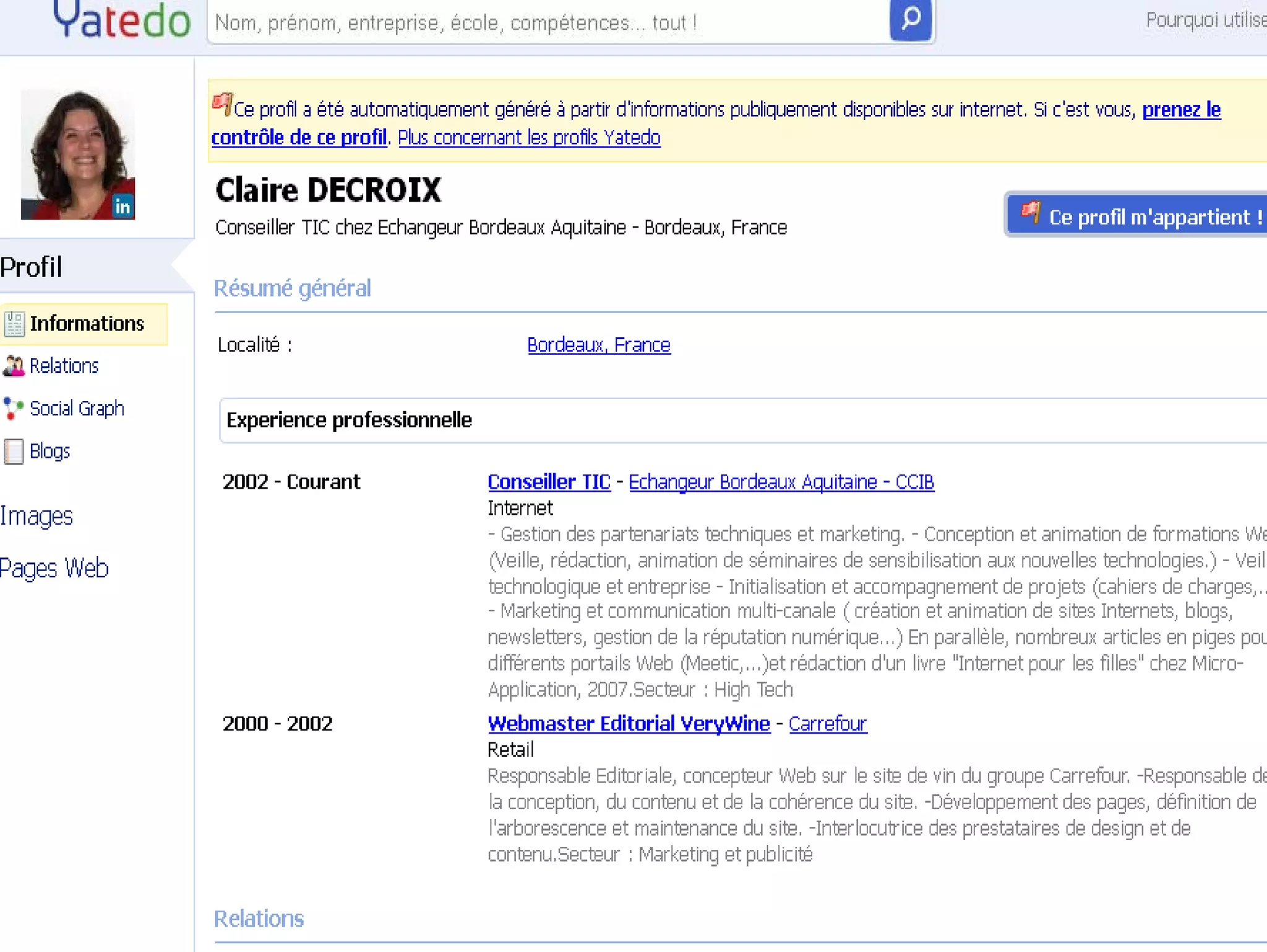Go to the Pages Web section
This screenshot has height=952, width=1267.
point(54,568)
